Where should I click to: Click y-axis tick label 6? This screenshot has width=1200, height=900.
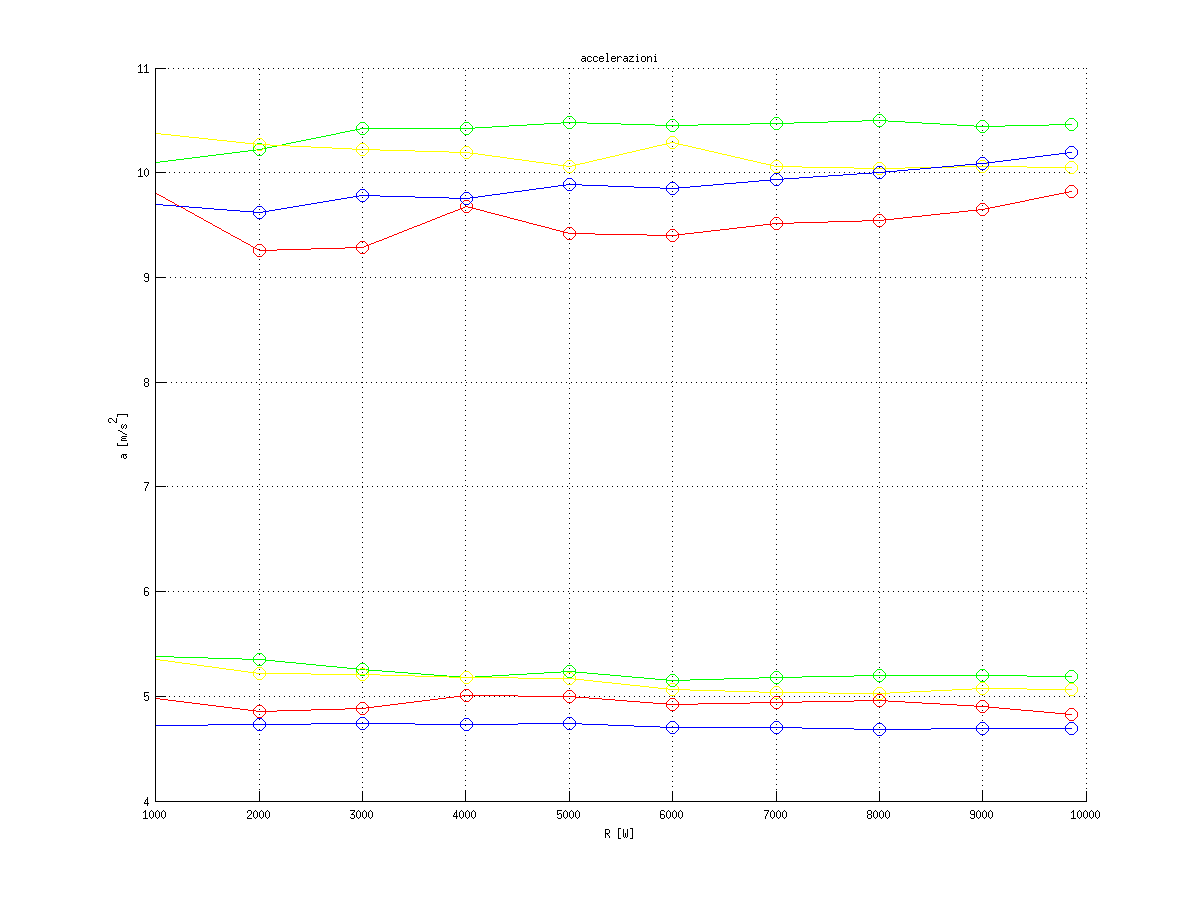tap(146, 592)
